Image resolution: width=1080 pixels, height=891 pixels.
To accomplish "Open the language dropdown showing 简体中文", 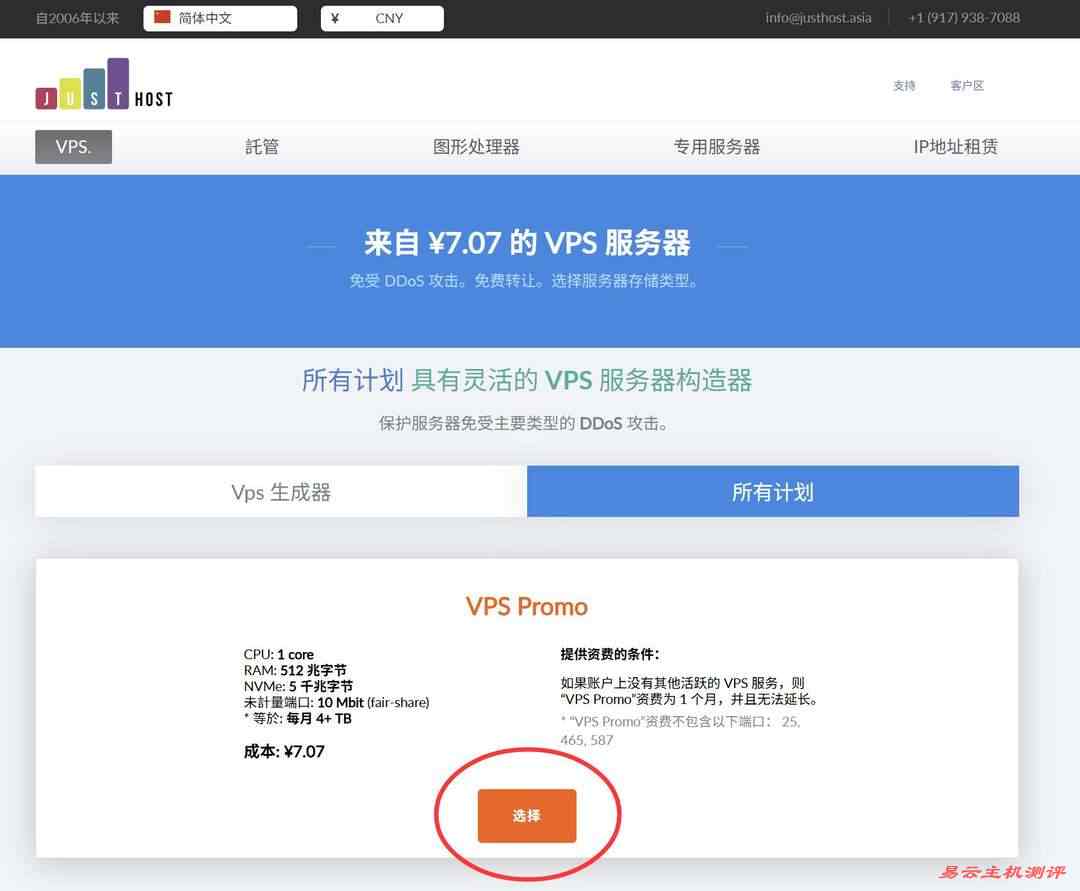I will 220,19.
